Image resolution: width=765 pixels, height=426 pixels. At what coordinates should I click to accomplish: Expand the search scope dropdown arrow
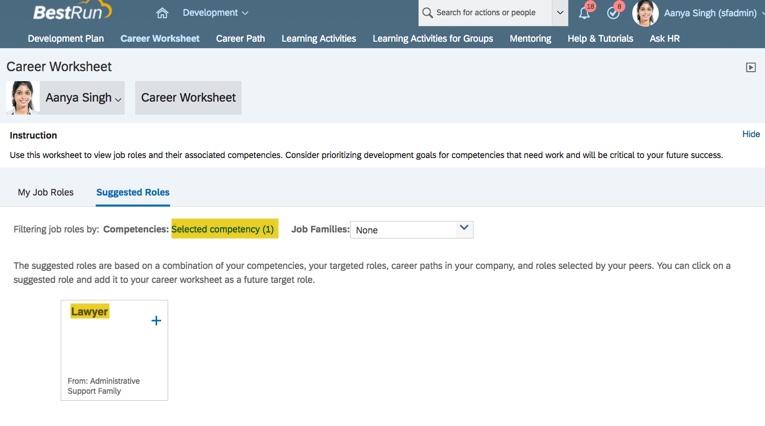[560, 13]
